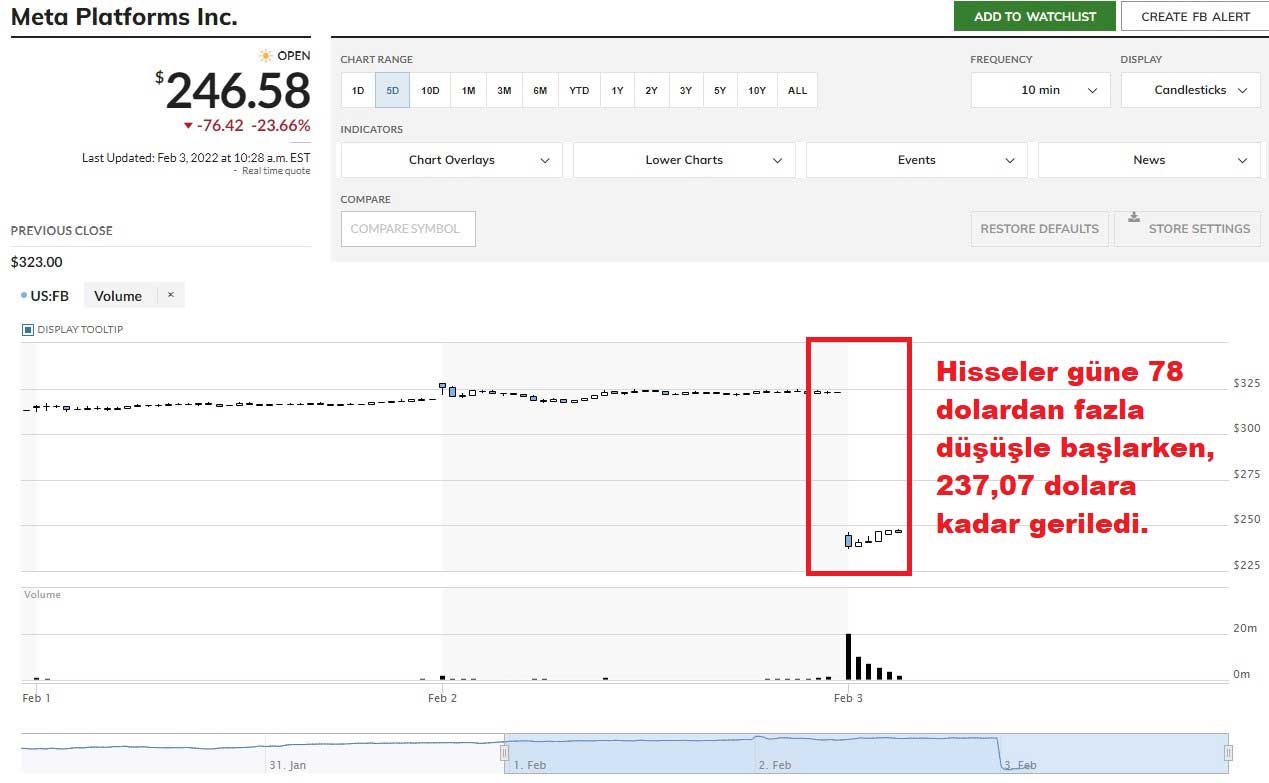Focus the Compare Symbol input field
The image size is (1269, 783).
click(408, 229)
